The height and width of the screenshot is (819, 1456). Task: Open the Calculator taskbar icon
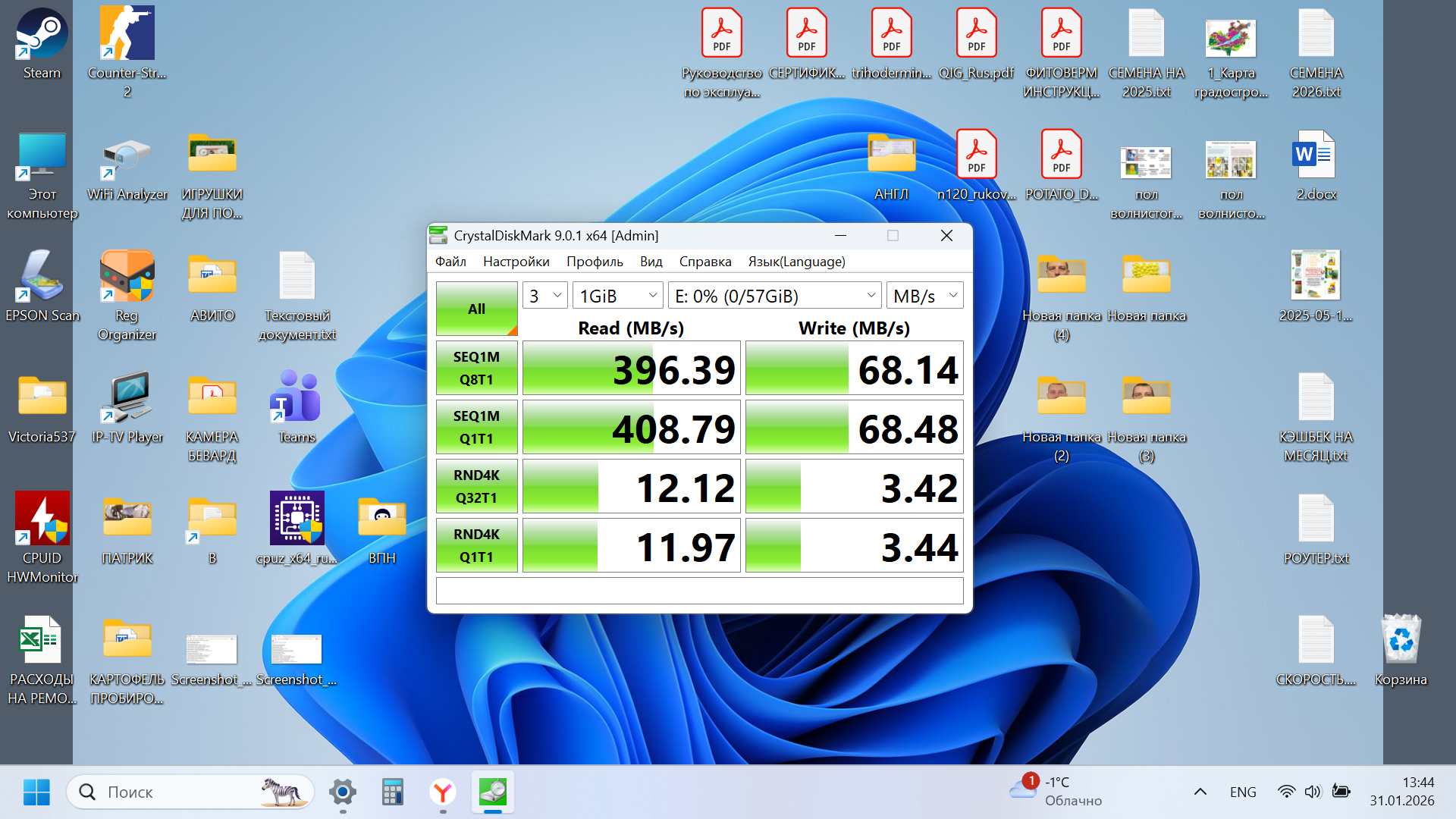392,792
